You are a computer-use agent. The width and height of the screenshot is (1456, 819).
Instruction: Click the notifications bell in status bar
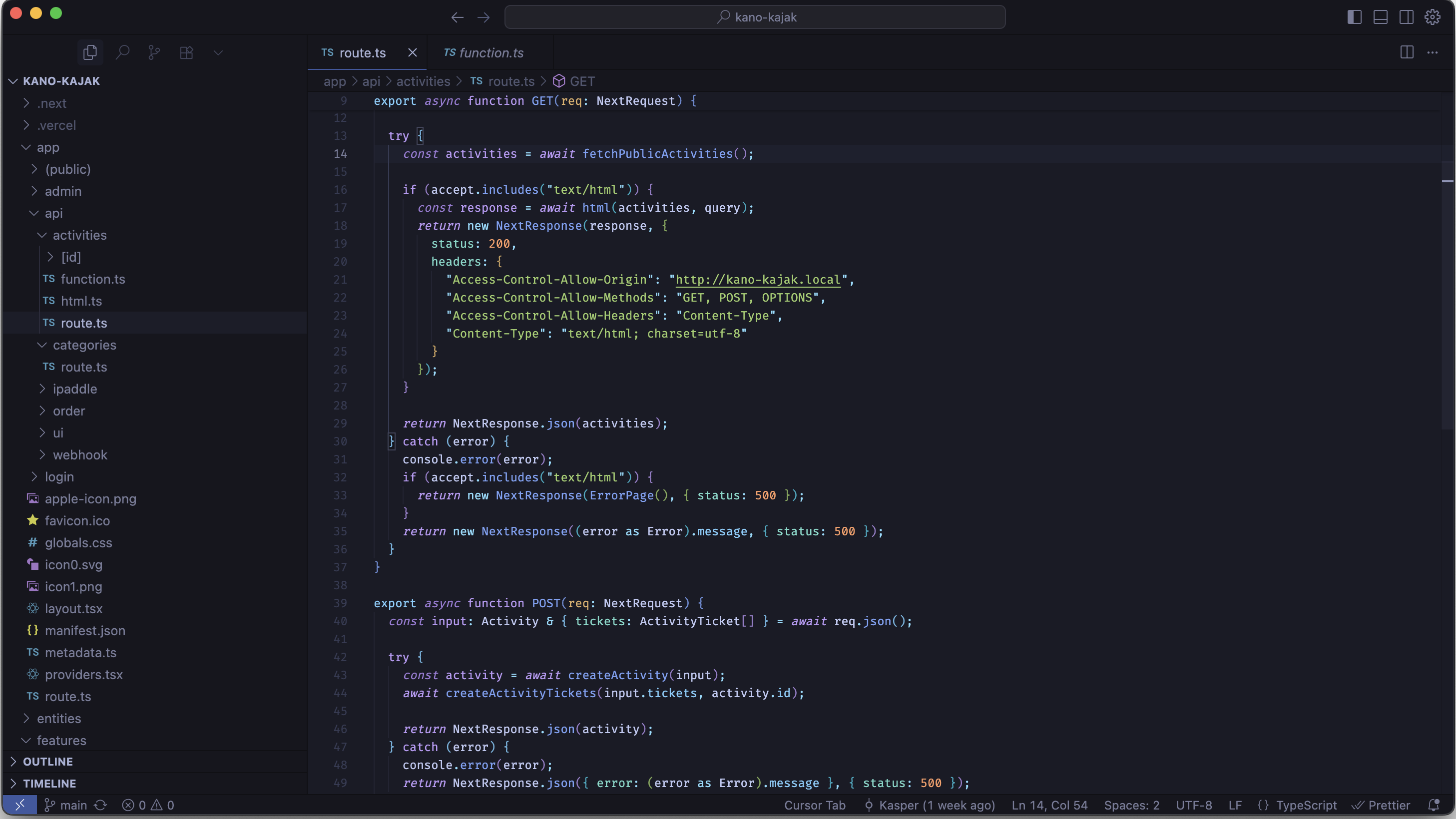tap(1434, 805)
